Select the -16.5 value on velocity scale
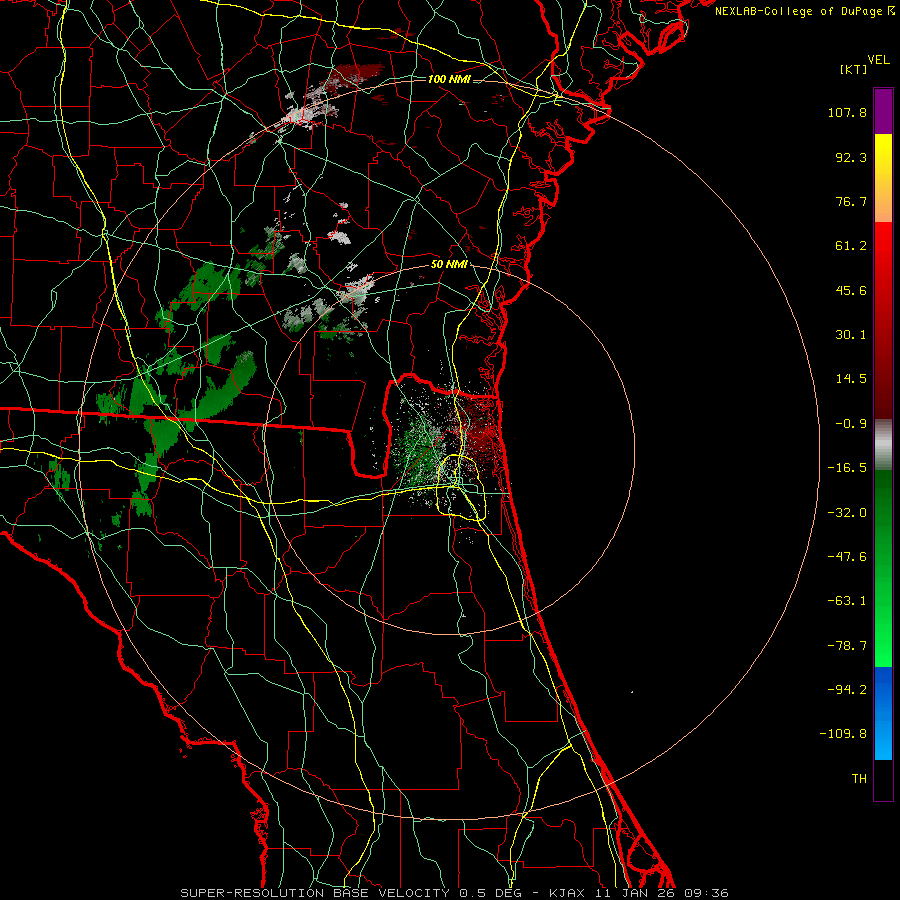 847,468
